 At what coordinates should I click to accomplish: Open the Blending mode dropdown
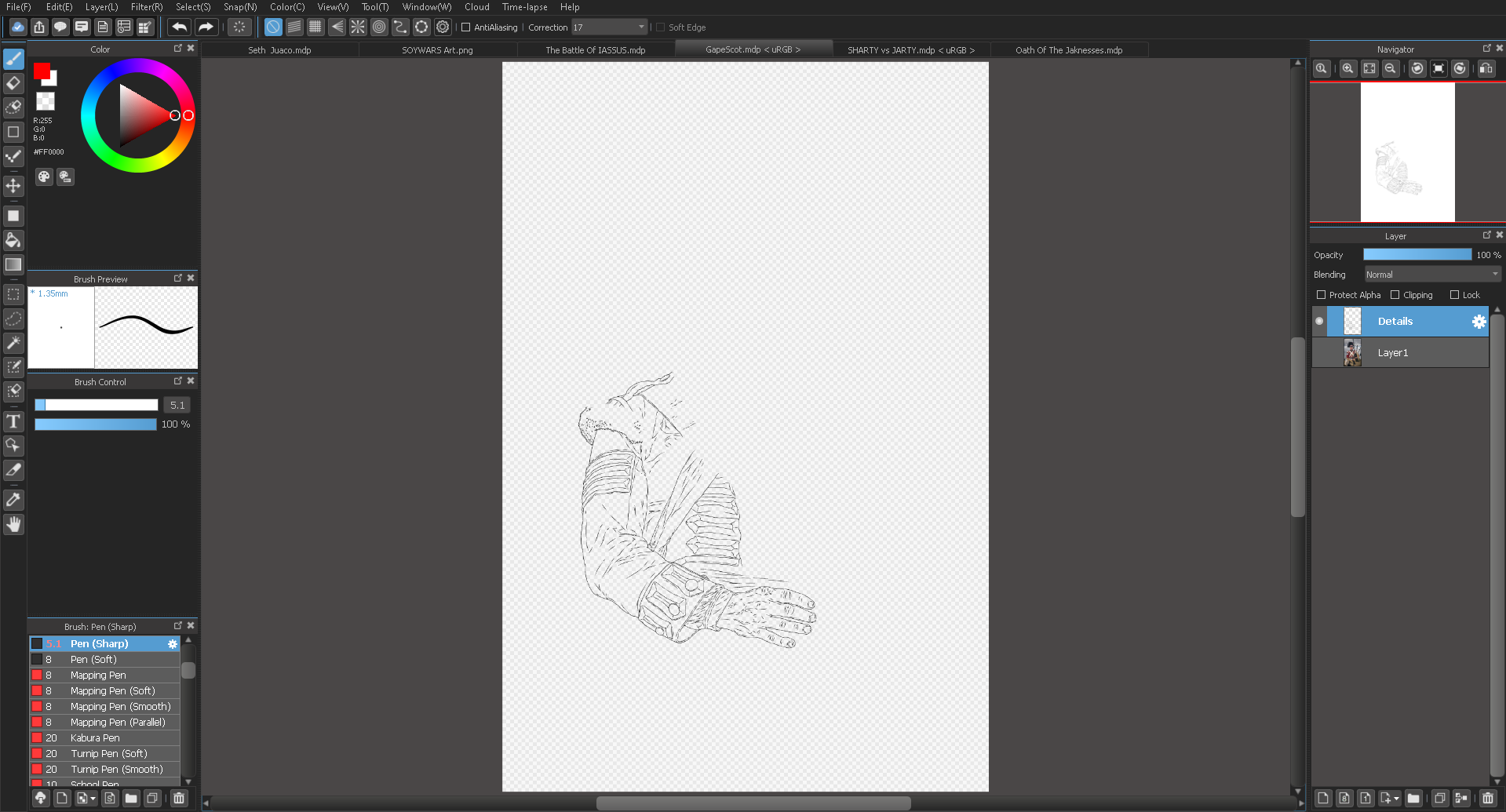pos(1431,275)
